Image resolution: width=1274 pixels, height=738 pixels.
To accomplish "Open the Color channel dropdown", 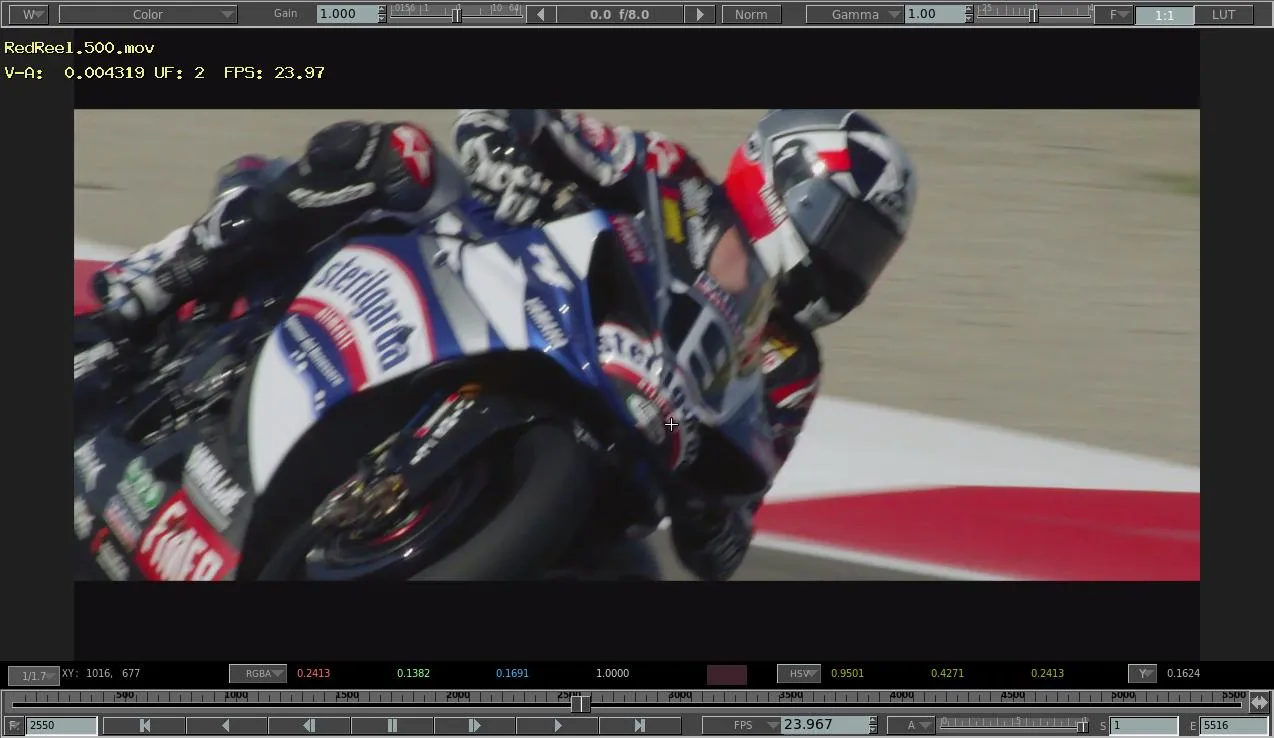I will tap(148, 14).
